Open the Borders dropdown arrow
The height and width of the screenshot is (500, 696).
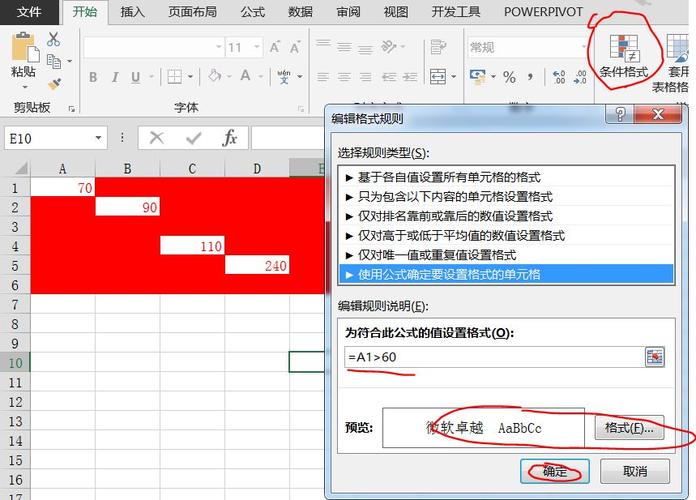click(190, 77)
